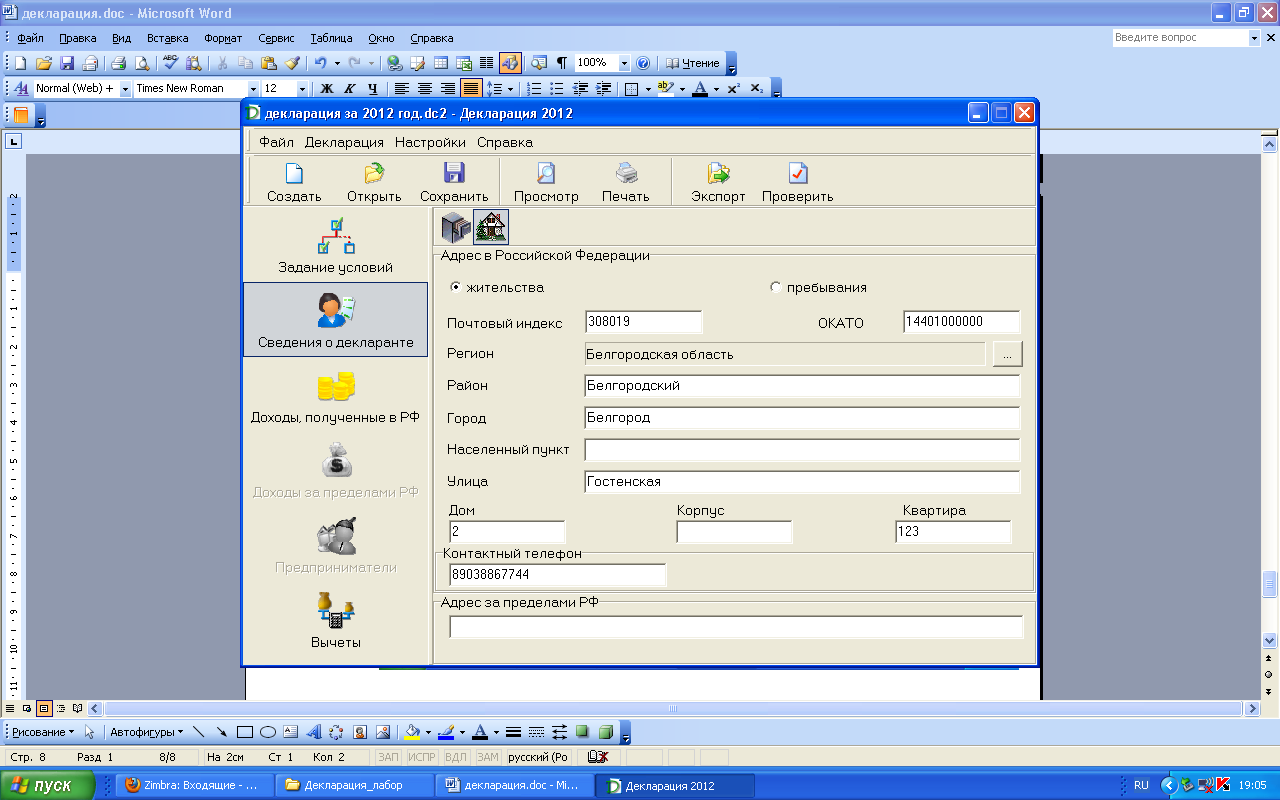Insert WordArt from Drawing toolbar
Viewport: 1280px width, 800px height.
[x=313, y=732]
